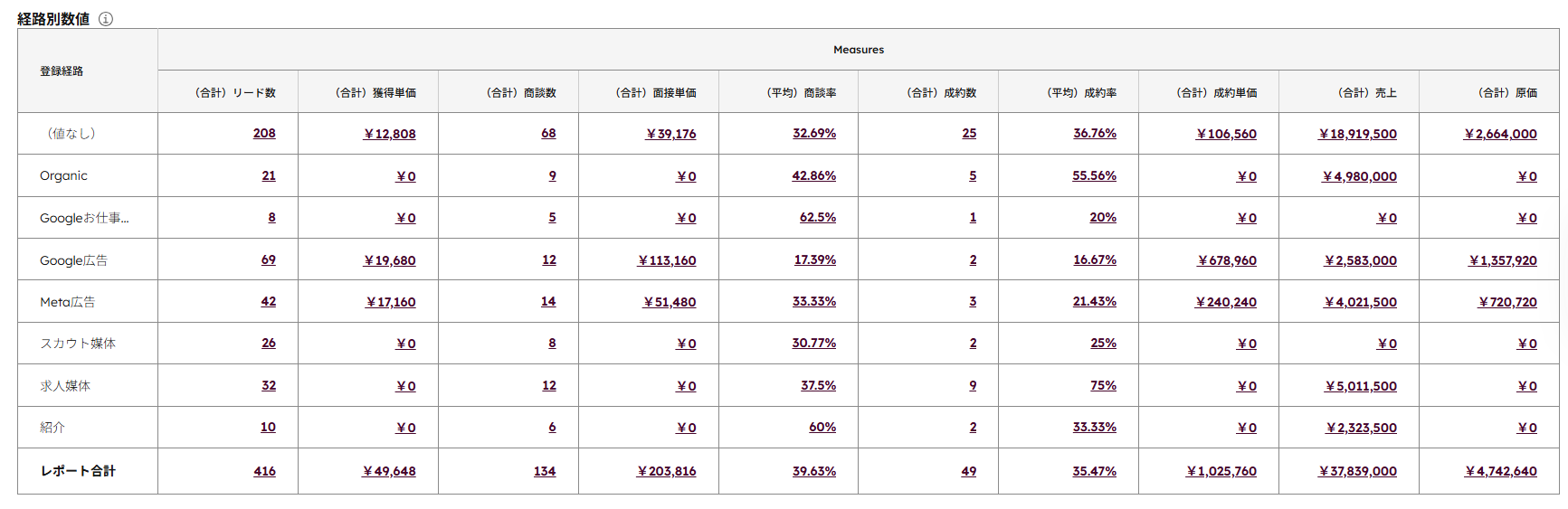This screenshot has height=509, width=1568.
Task: Click the info icon beside 経路別数値 title
Action: pyautogui.click(x=106, y=19)
